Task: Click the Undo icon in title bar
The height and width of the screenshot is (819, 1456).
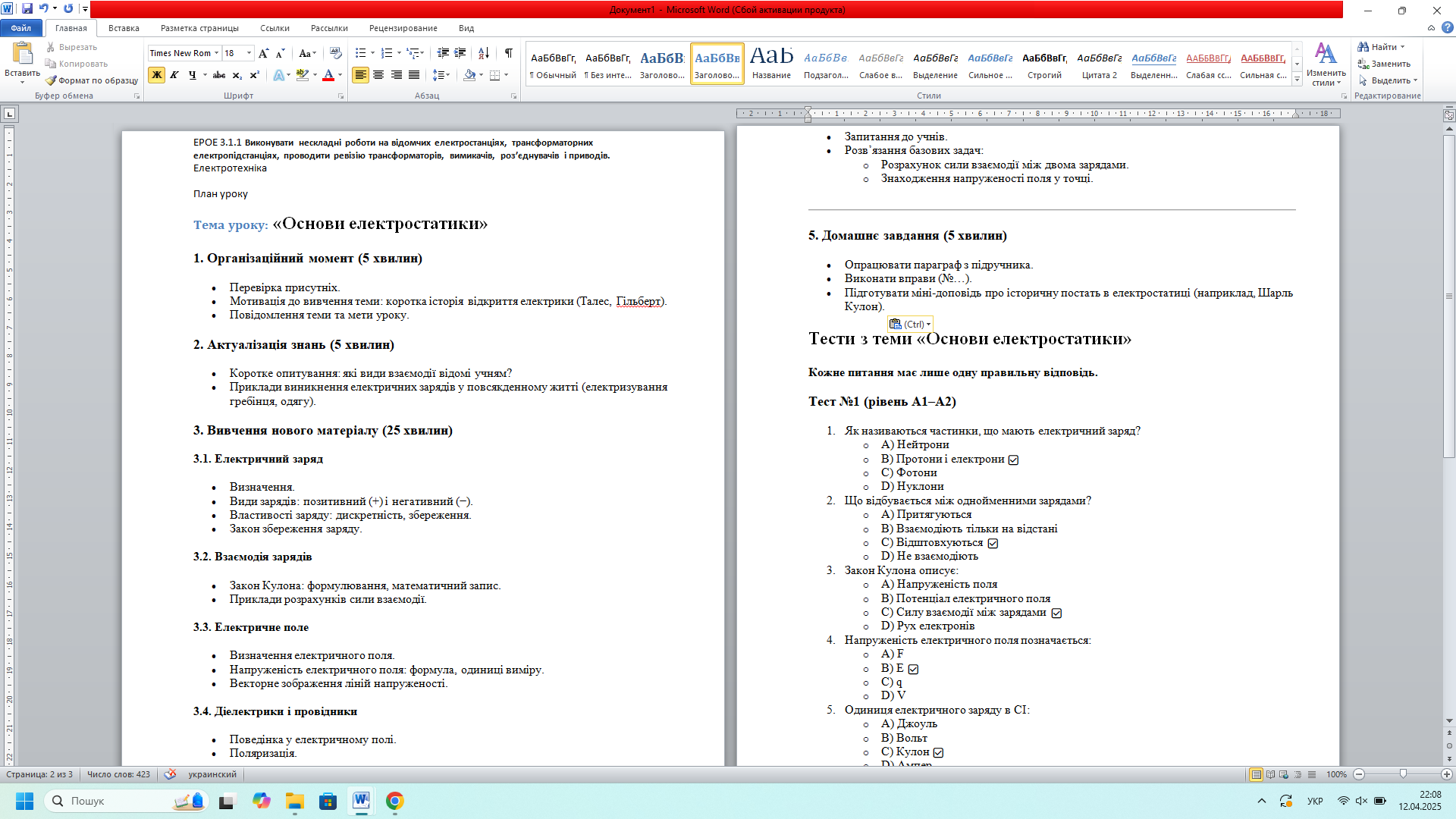Action: coord(44,9)
